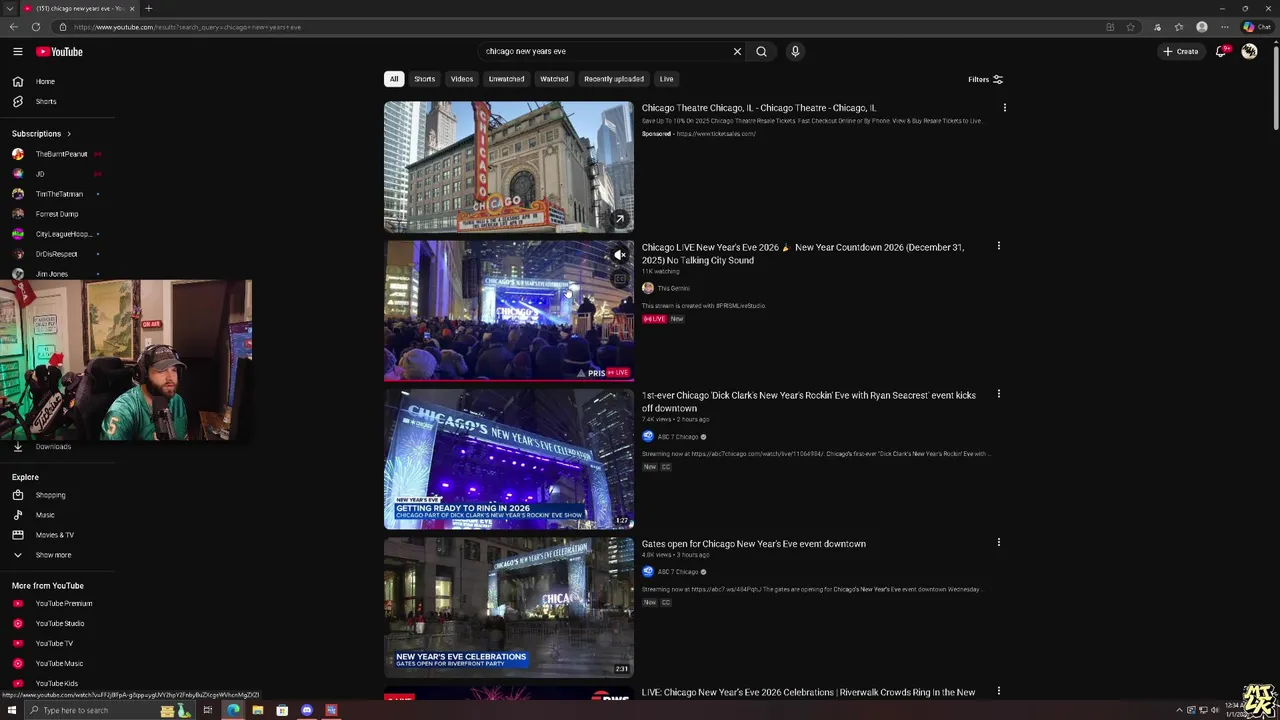
Task: Open the Create video button
Action: (x=1180, y=51)
